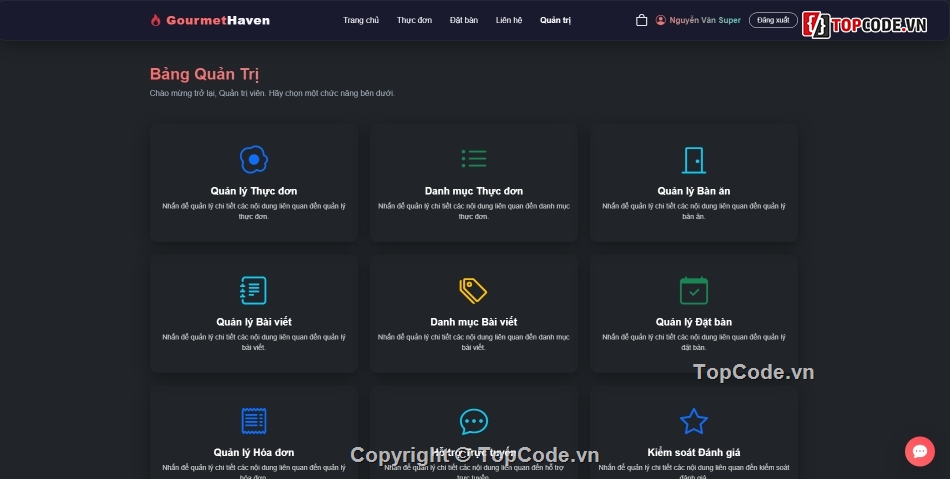The image size is (950, 479).
Task: Click the welcome text 'Chào mừng trở lại, Quản trị viên'
Action: (x=208, y=93)
